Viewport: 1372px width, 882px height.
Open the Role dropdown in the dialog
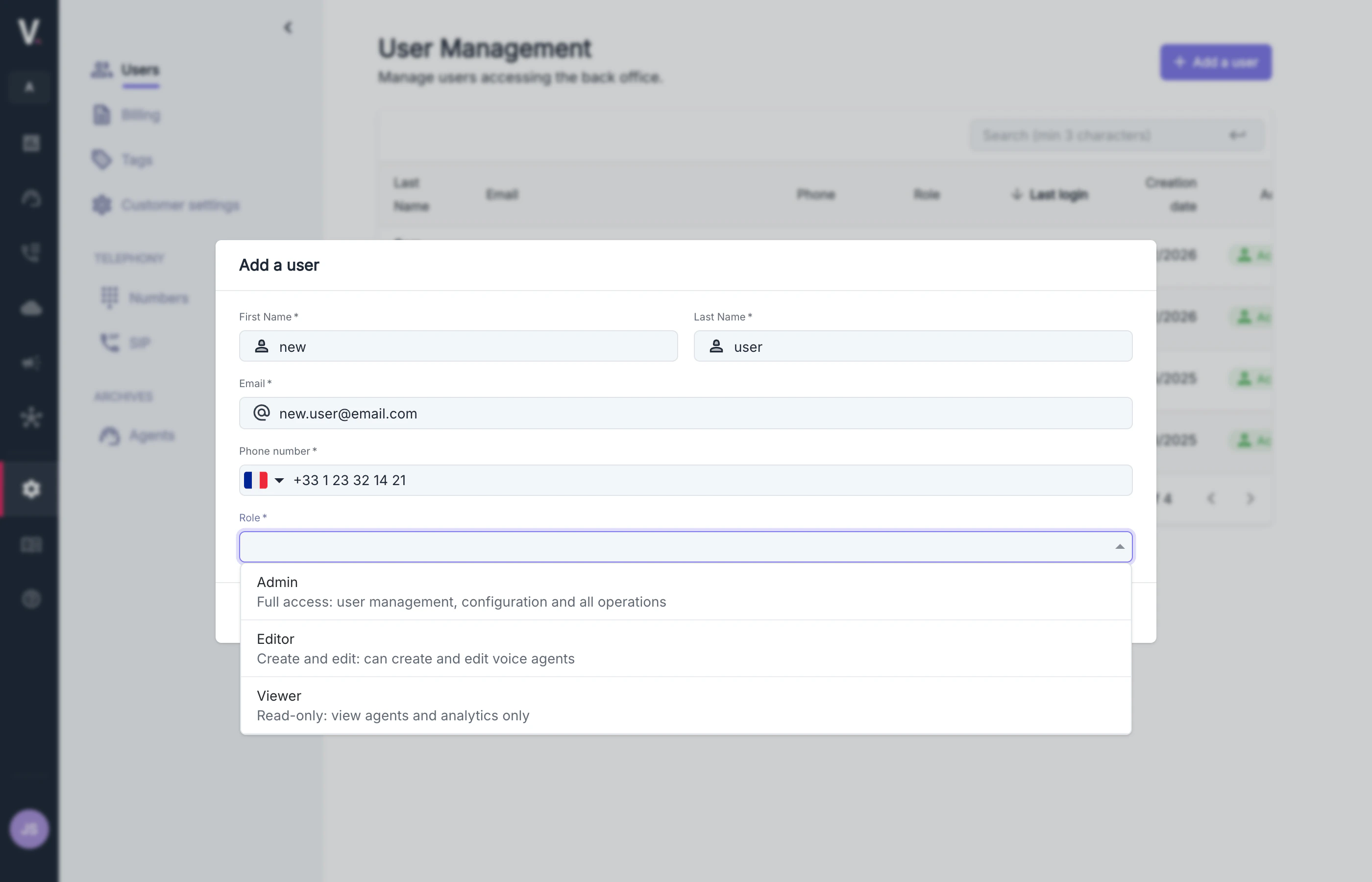point(685,546)
